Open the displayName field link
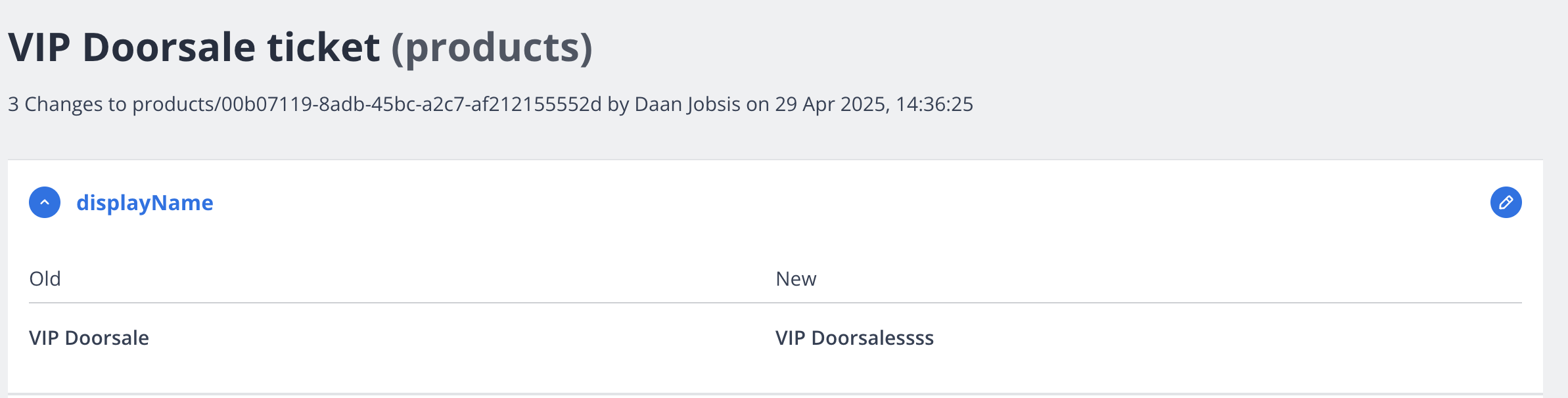 [145, 203]
